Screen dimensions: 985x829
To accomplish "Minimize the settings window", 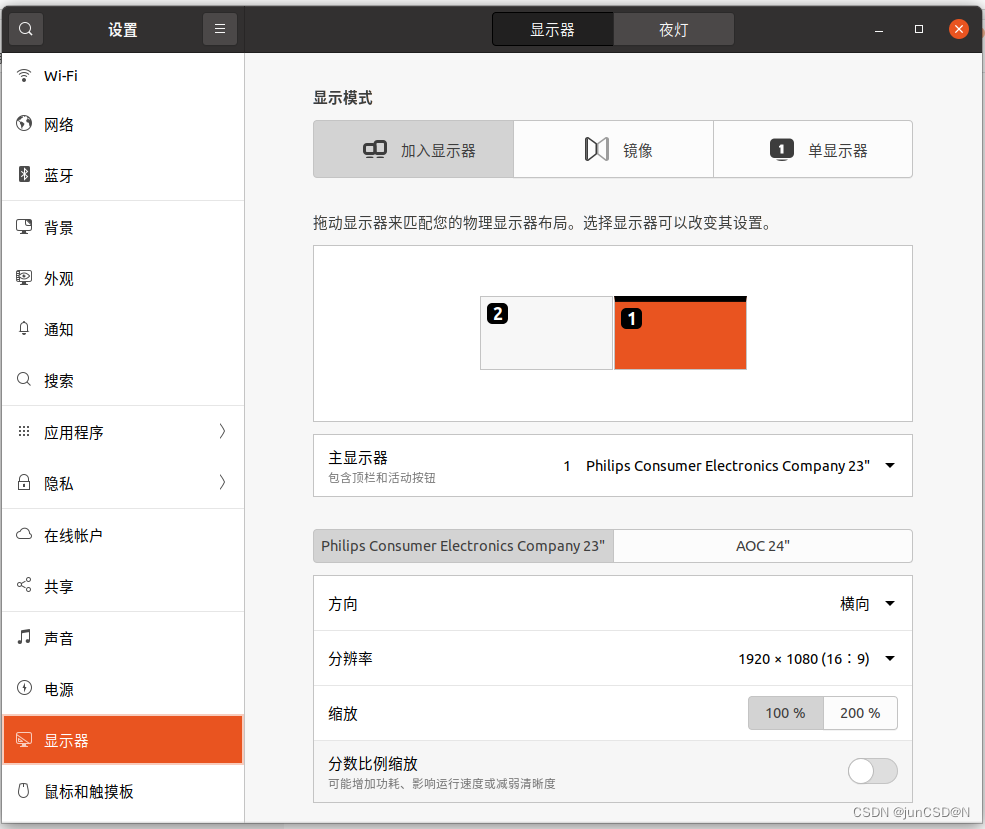I will 879,30.
